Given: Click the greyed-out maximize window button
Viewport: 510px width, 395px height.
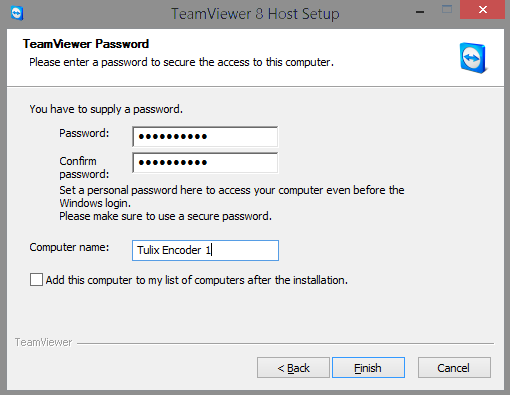Looking at the screenshot, I should coord(447,10).
